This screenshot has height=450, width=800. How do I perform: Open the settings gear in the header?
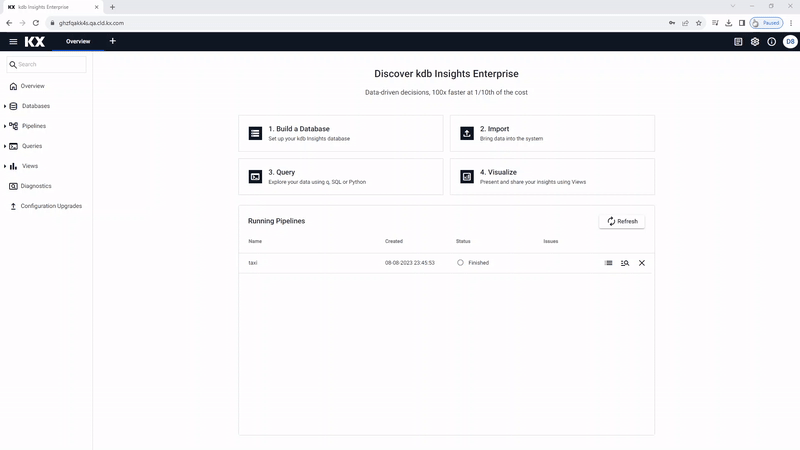[x=755, y=42]
